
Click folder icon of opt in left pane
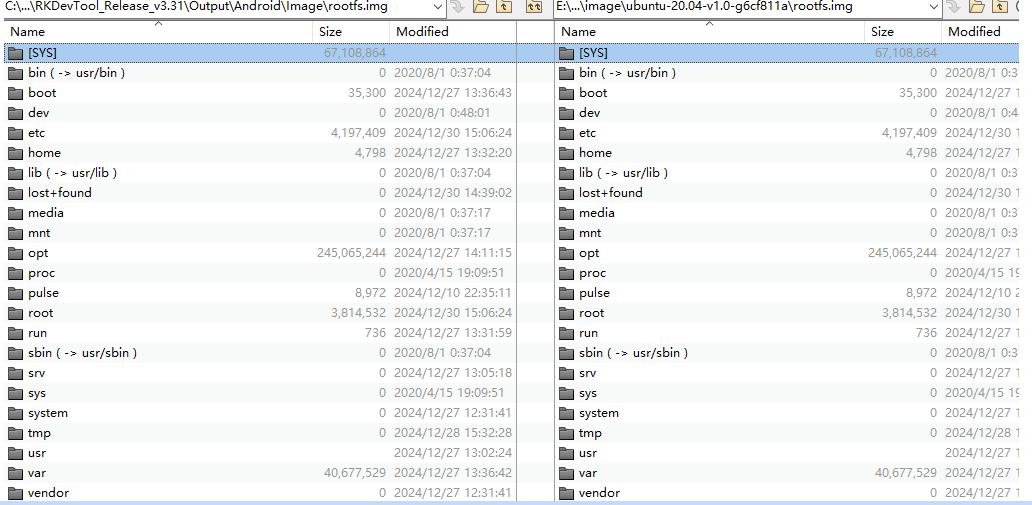pos(16,253)
